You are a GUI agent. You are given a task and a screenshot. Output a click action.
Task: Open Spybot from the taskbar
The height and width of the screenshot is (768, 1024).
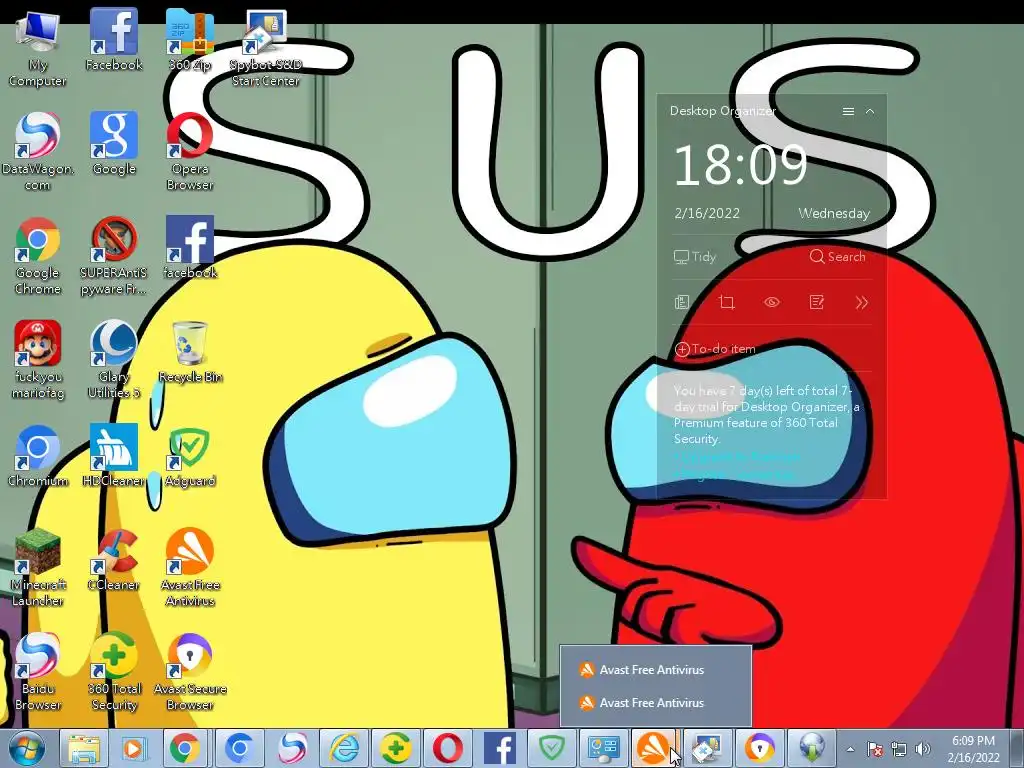coord(707,748)
